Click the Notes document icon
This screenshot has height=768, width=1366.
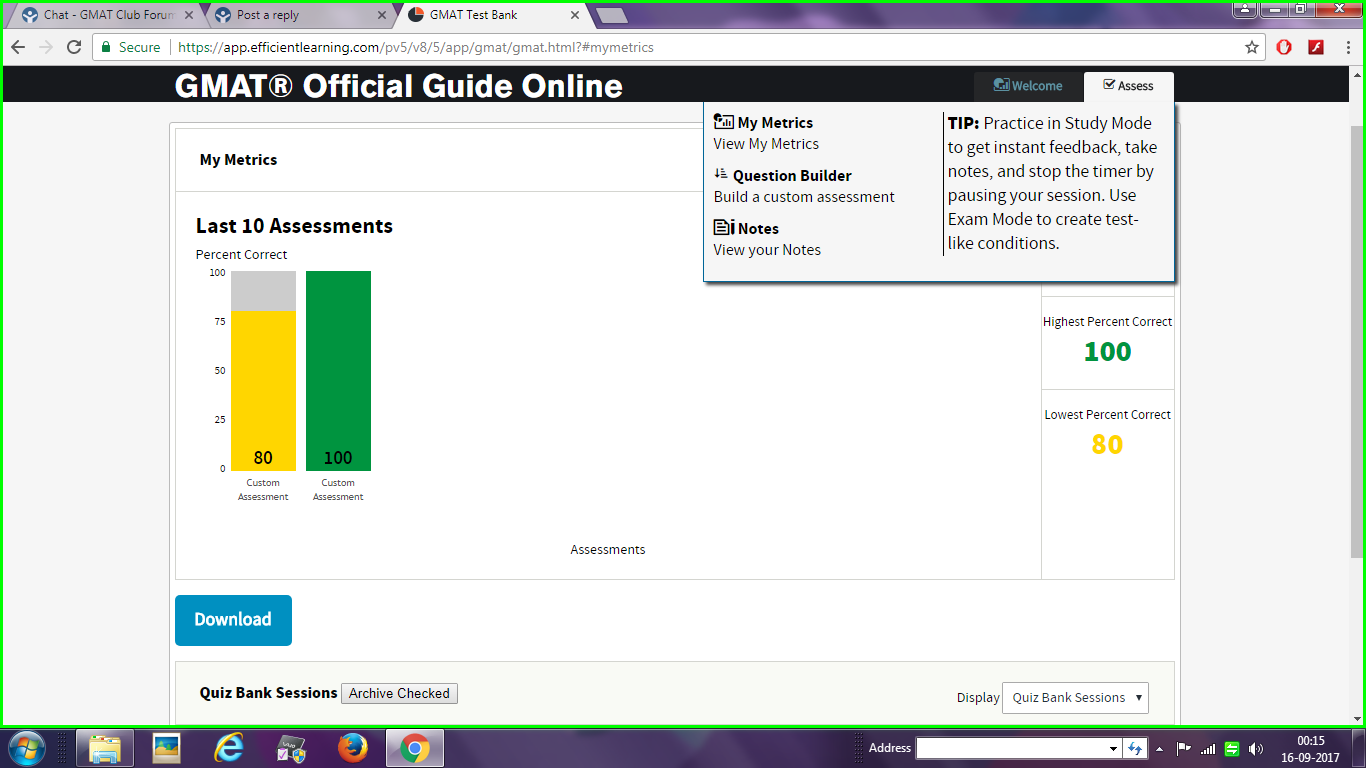click(x=724, y=228)
